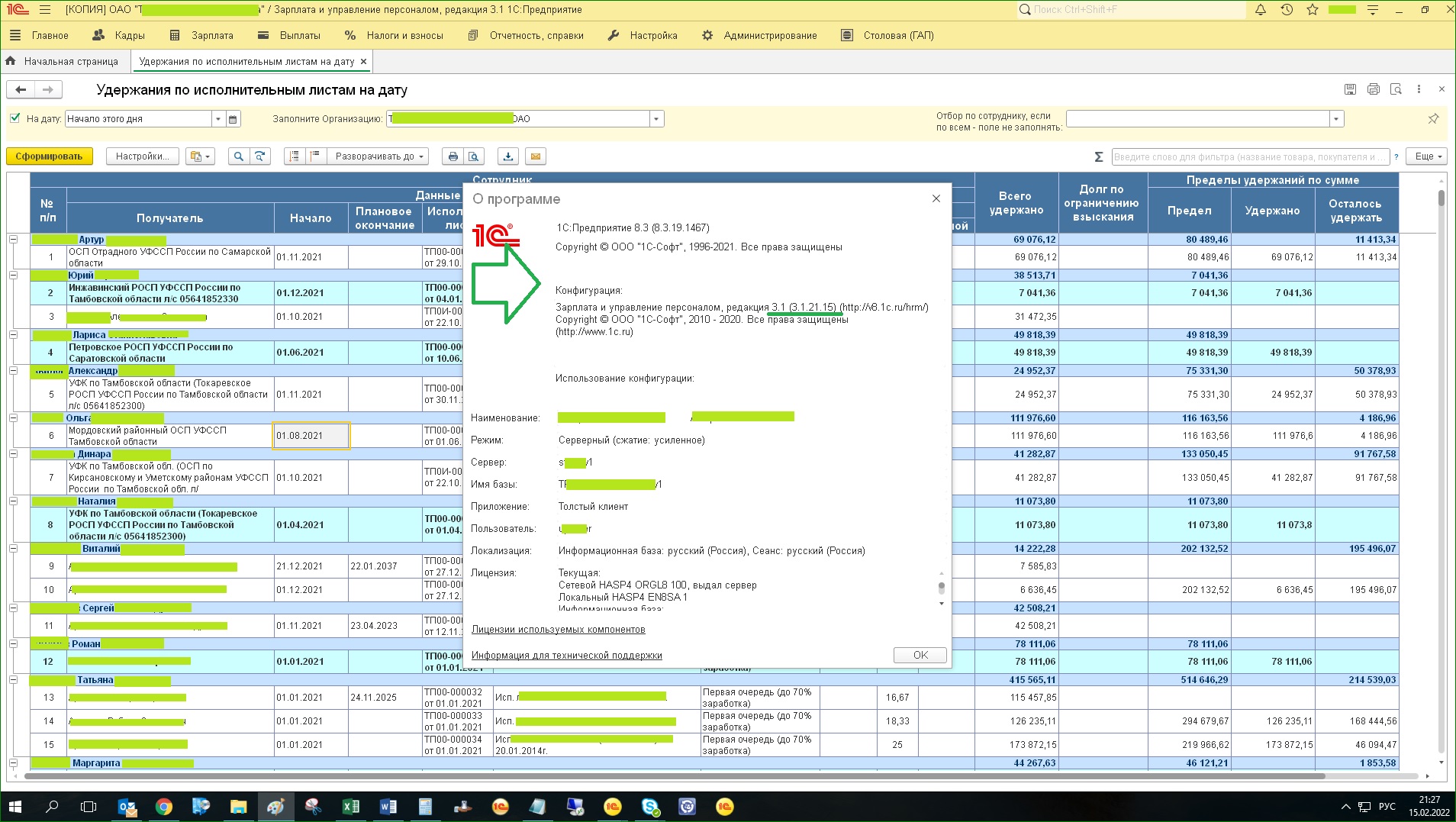Open calendar picker next to date field
This screenshot has width=1456, height=822.
point(234,119)
